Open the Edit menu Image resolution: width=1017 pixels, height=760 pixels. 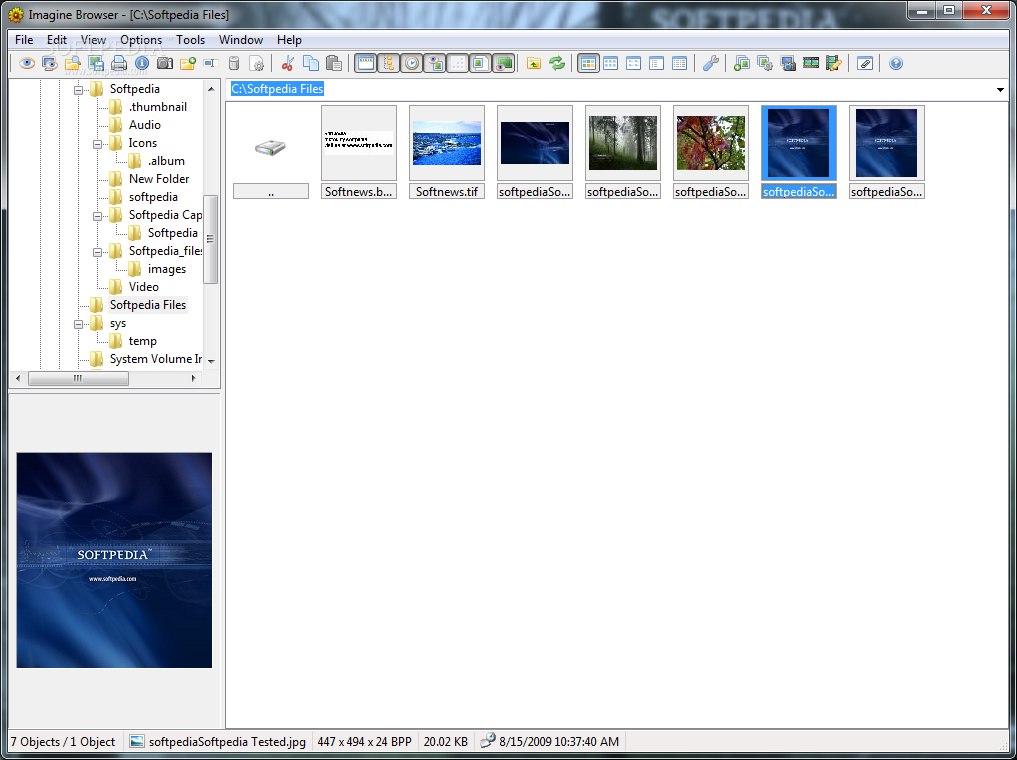coord(57,40)
